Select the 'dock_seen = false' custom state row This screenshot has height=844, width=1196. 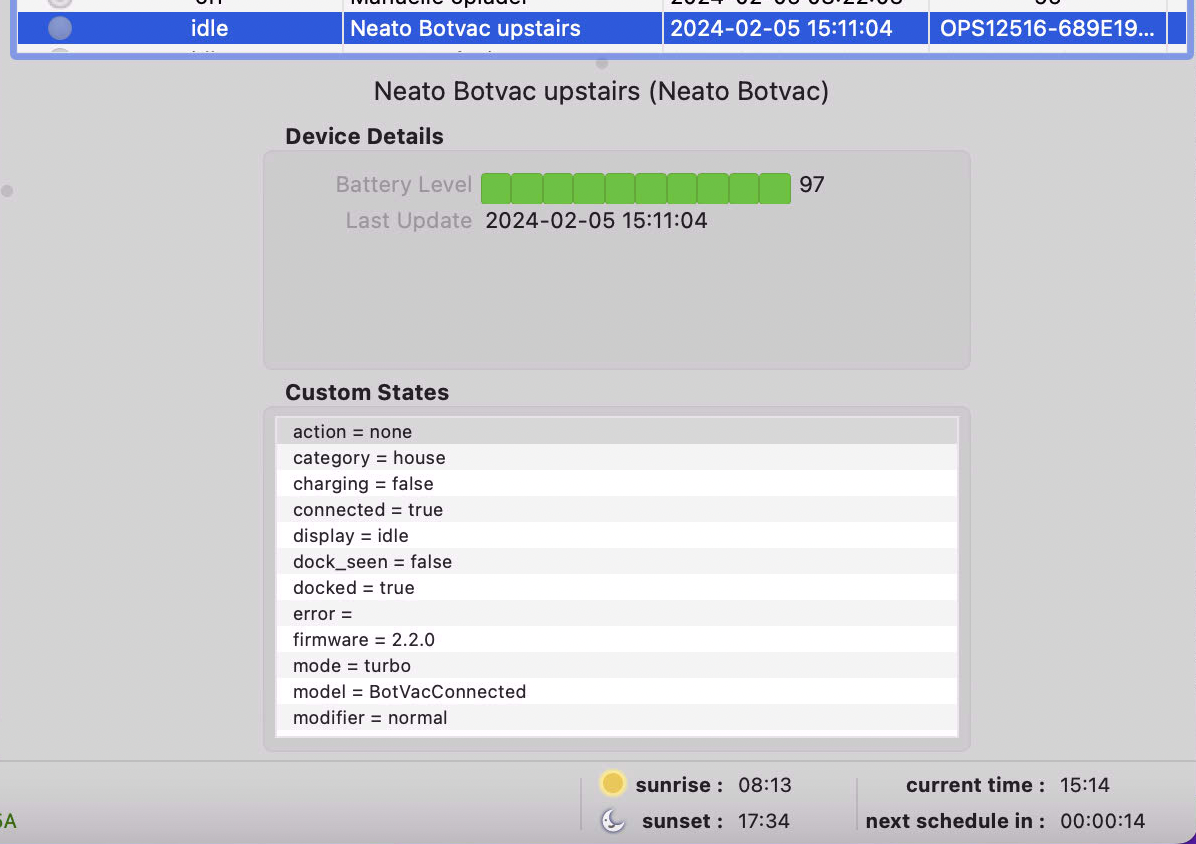point(616,561)
